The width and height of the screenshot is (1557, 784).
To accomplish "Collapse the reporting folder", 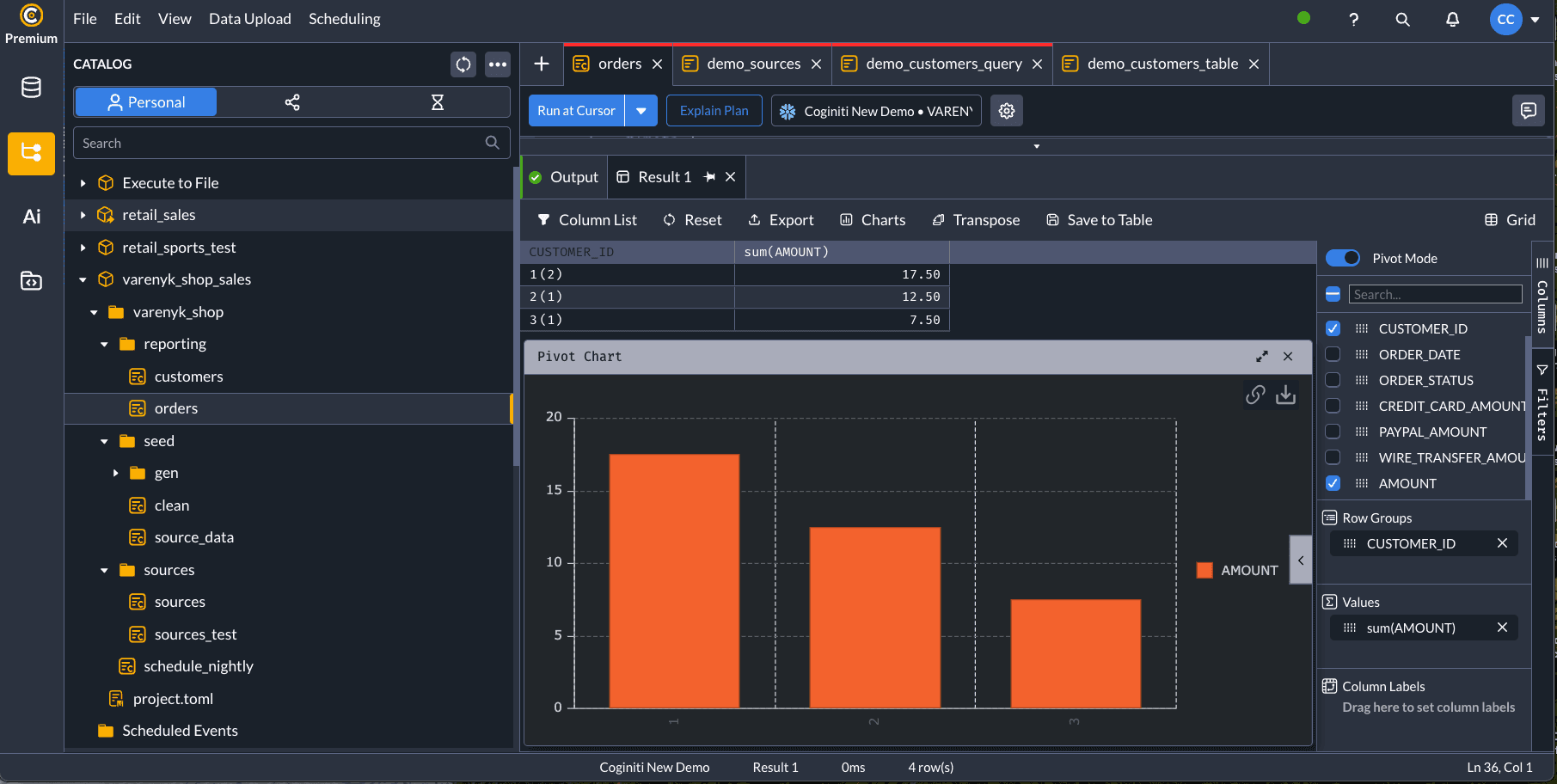I will [x=104, y=345].
